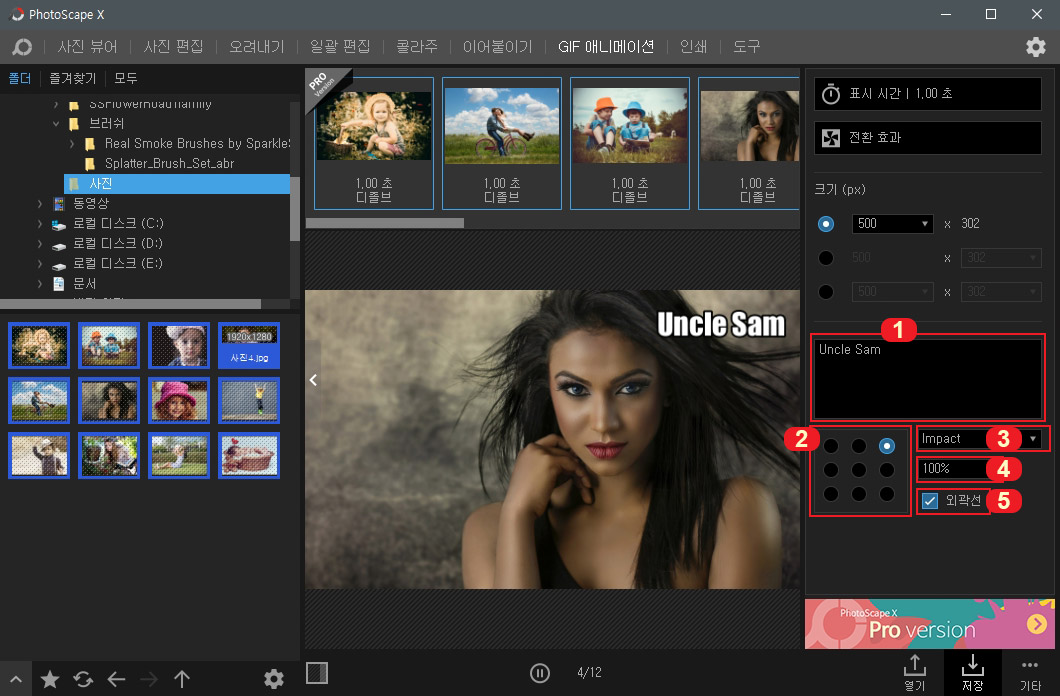Image resolution: width=1060 pixels, height=696 pixels.
Task: Open the 도구 tools tab
Action: pos(746,47)
